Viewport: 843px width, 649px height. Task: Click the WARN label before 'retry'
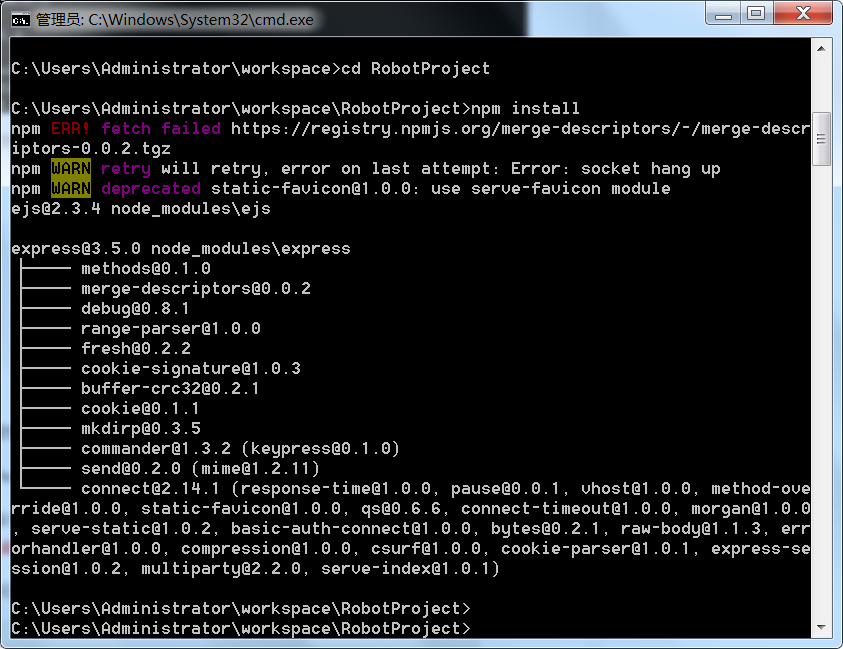(x=71, y=169)
